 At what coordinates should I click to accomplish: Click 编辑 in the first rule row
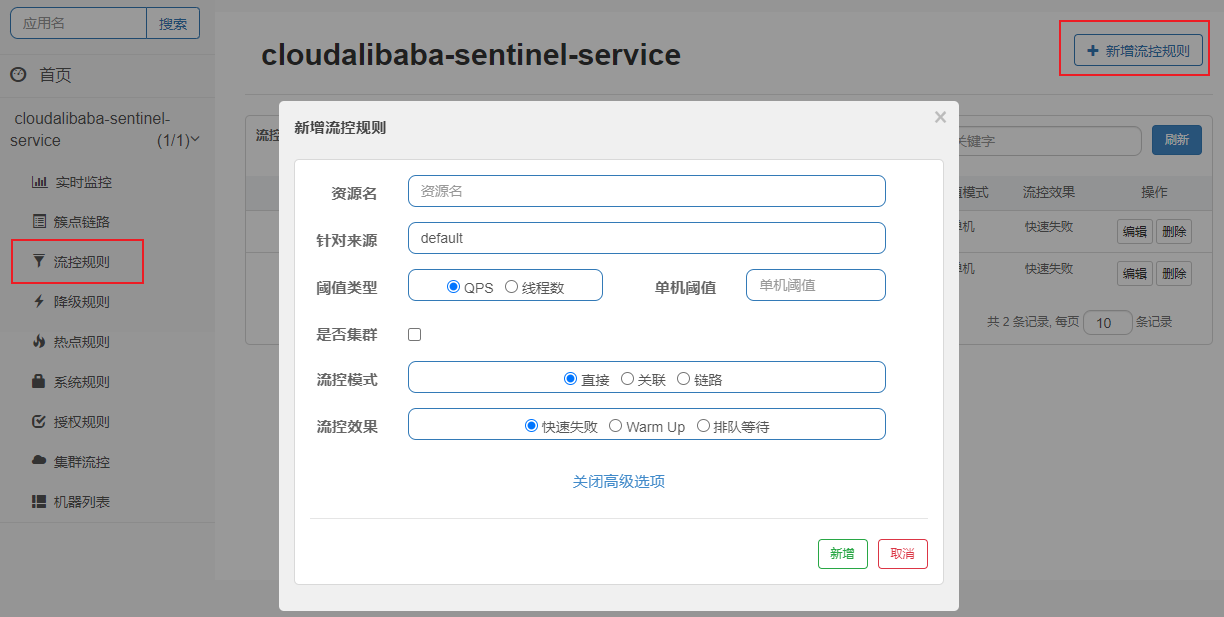[x=1135, y=231]
